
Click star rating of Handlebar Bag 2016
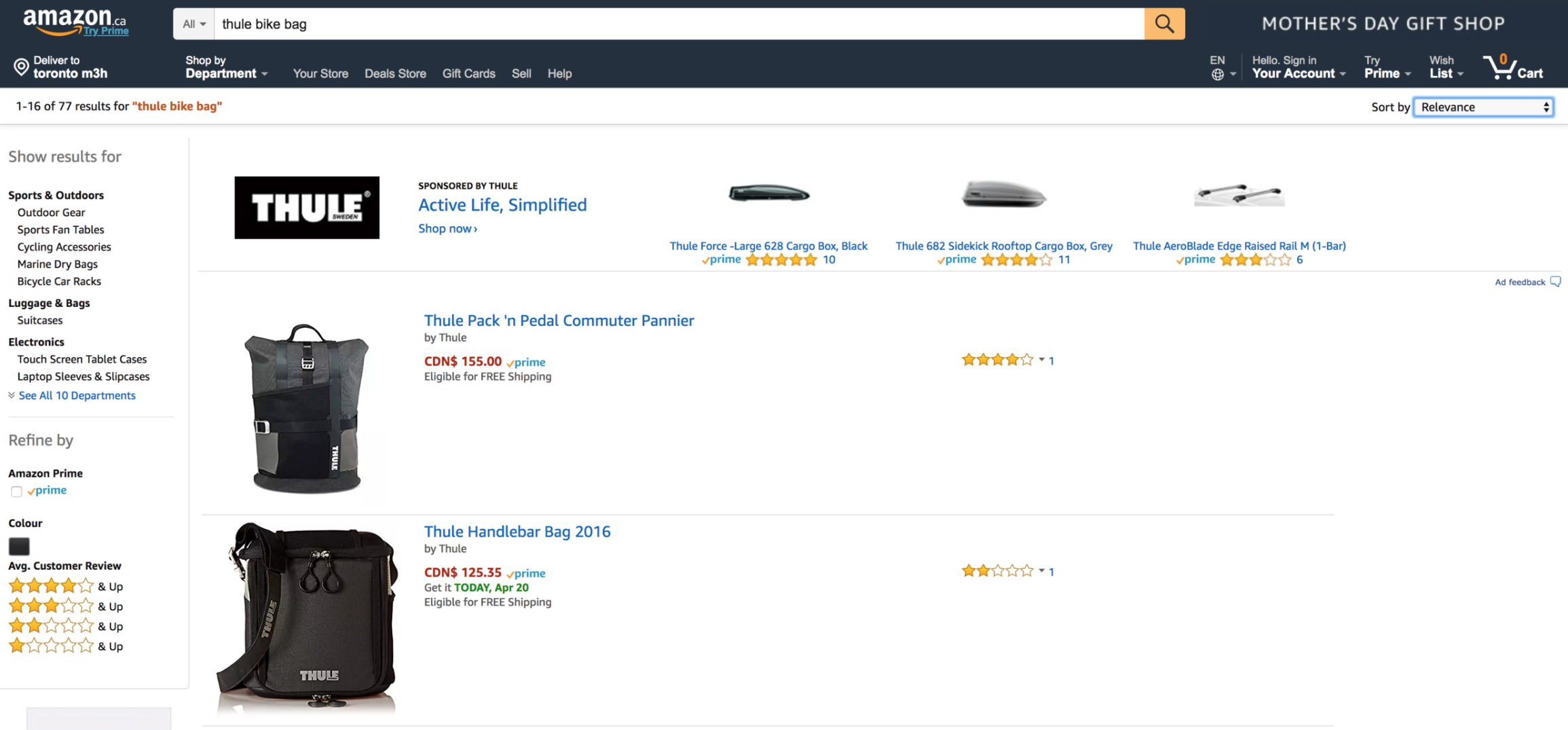click(x=997, y=571)
